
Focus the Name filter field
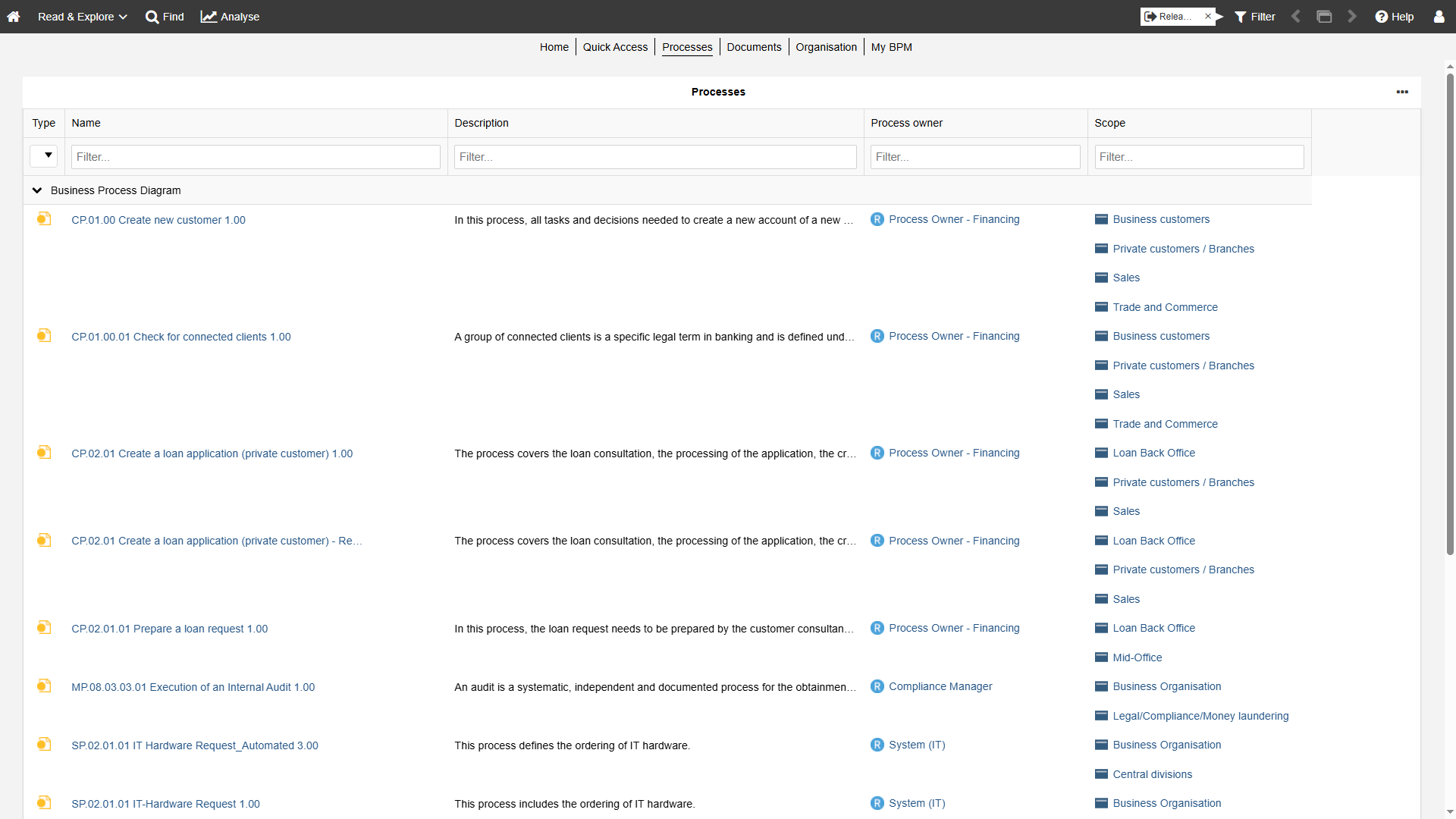(x=256, y=157)
